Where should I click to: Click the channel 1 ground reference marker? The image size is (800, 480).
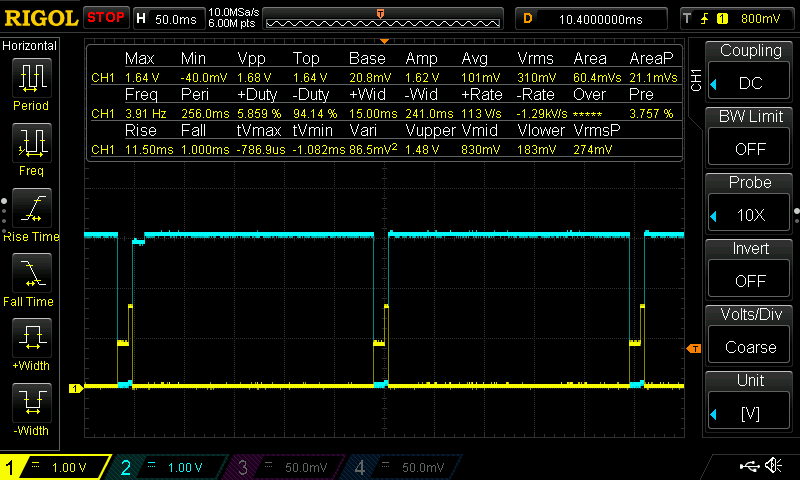coord(76,389)
